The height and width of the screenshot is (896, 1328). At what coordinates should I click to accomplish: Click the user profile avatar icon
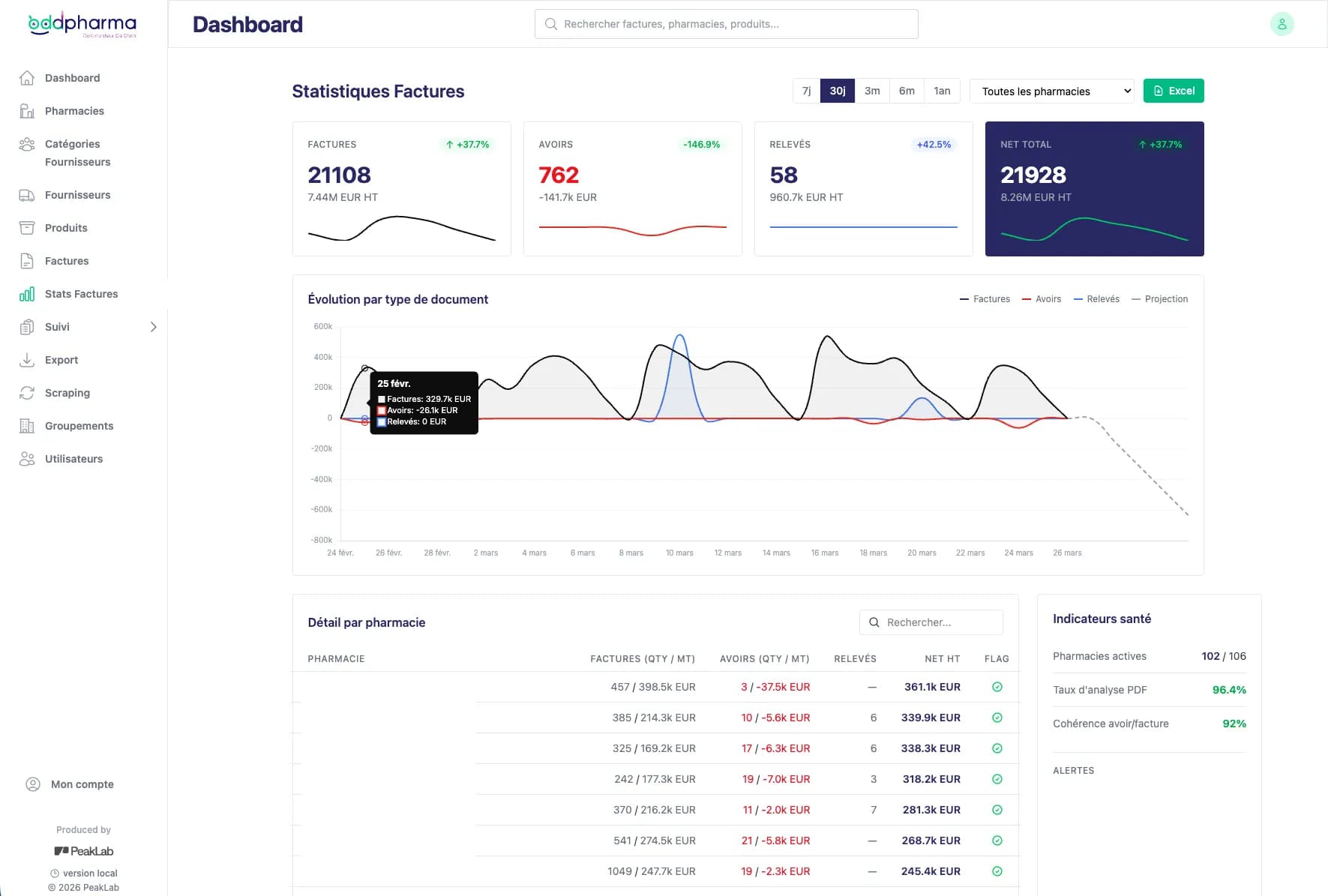click(1282, 24)
